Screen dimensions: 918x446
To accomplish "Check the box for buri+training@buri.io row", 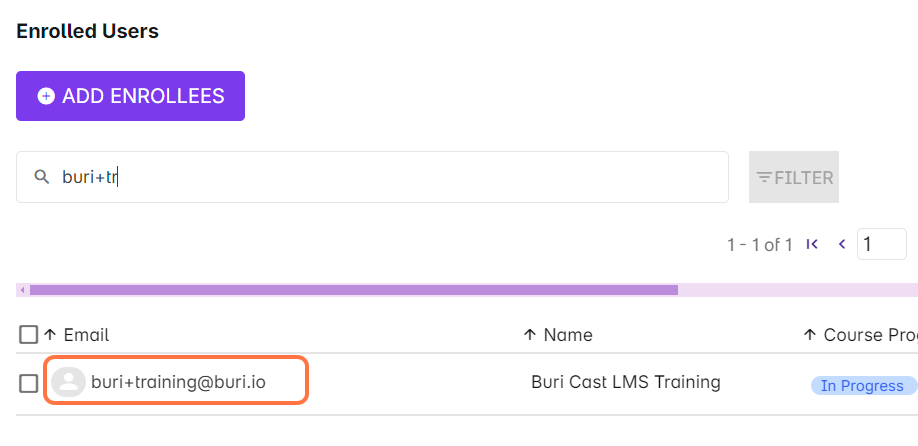I will (x=29, y=383).
